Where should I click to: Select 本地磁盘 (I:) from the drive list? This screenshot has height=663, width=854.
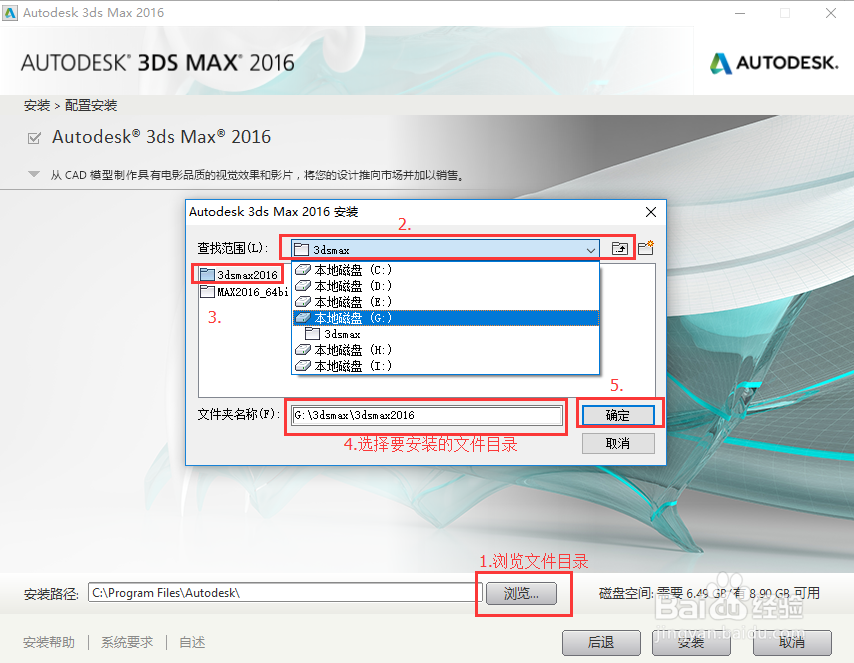click(x=340, y=365)
